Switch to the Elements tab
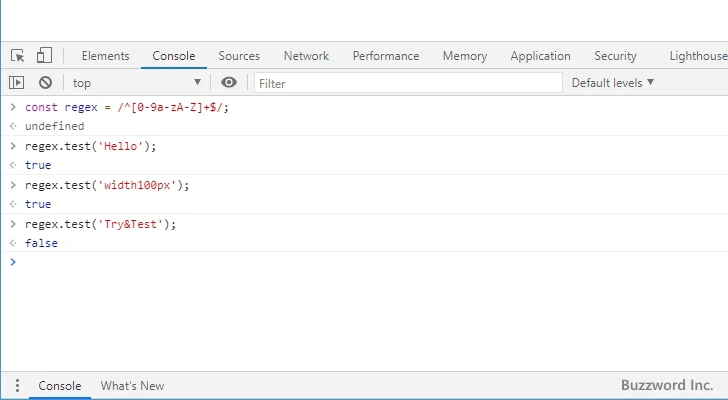The image size is (728, 400). 105,56
